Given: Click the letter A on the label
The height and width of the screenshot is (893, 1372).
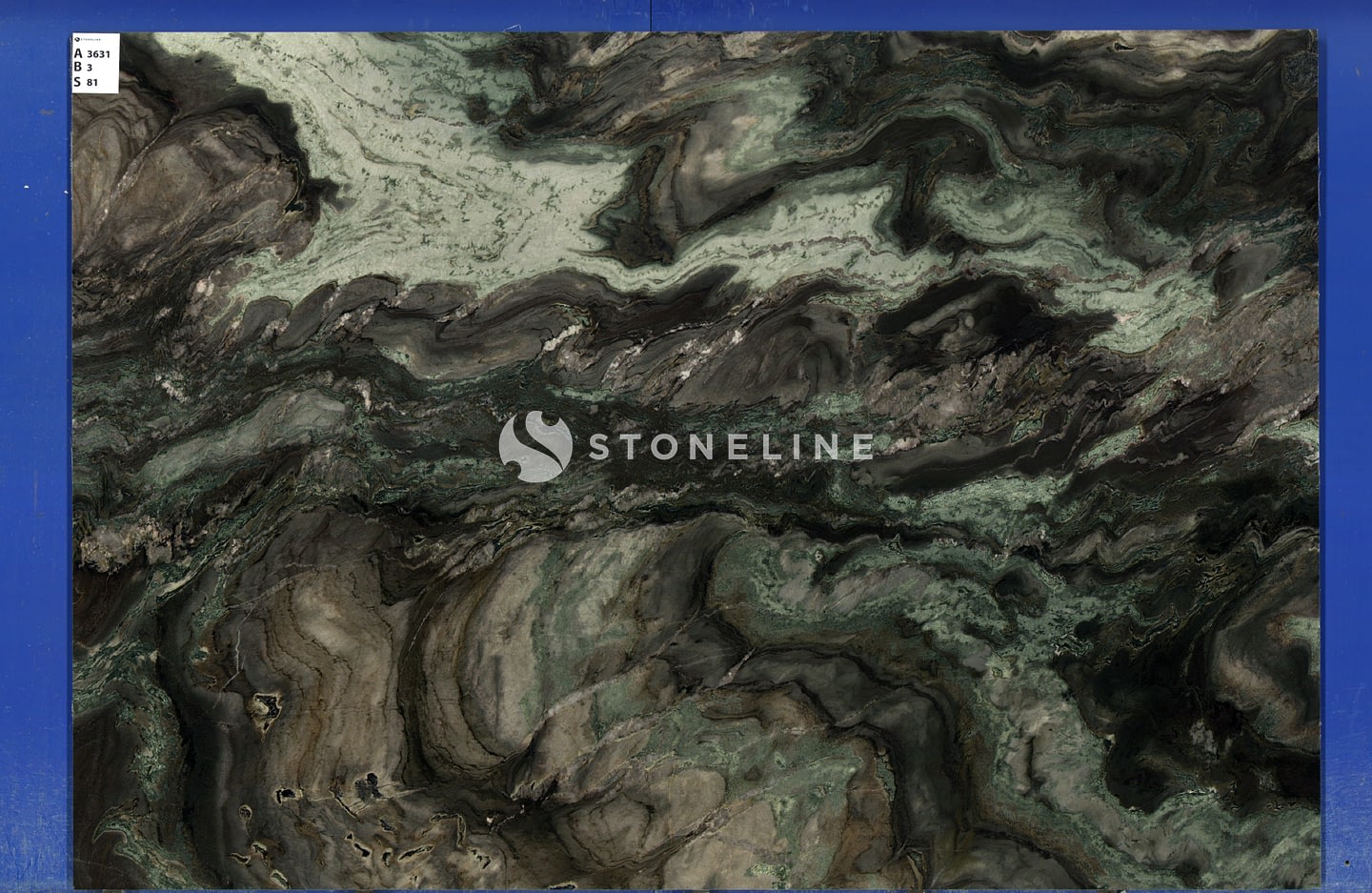Looking at the screenshot, I should coord(78,54).
